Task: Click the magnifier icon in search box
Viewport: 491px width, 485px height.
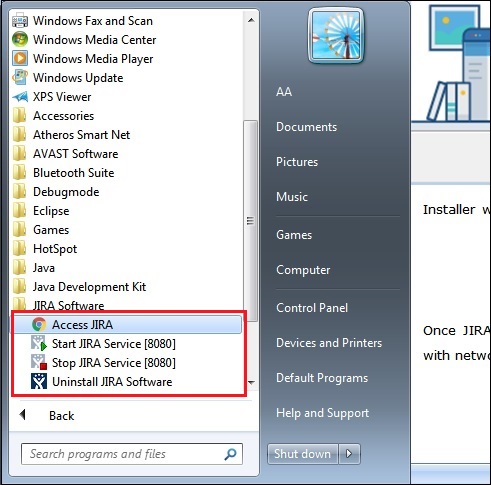Action: click(x=230, y=454)
